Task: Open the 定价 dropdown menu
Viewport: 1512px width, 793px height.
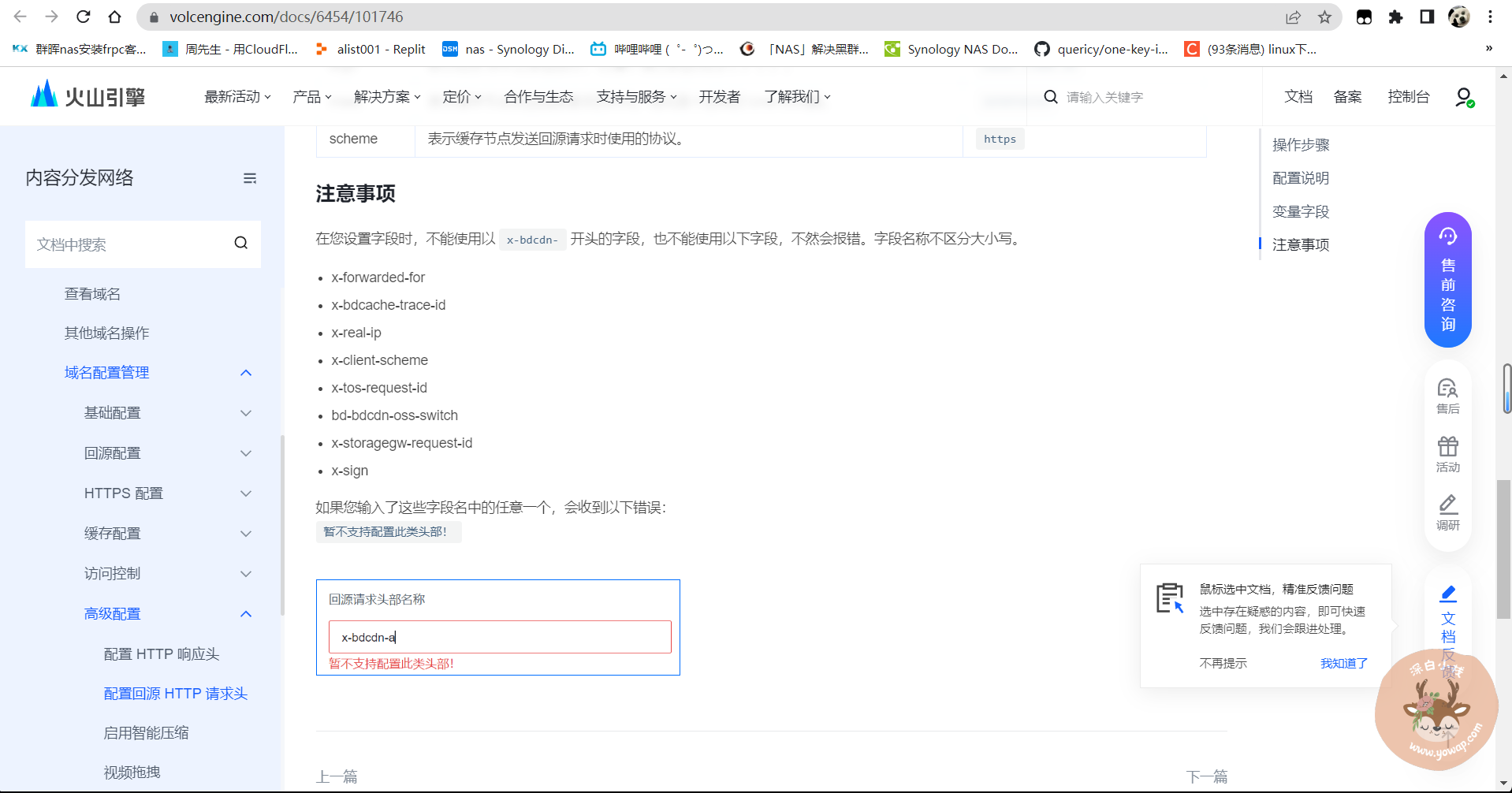Action: [462, 97]
